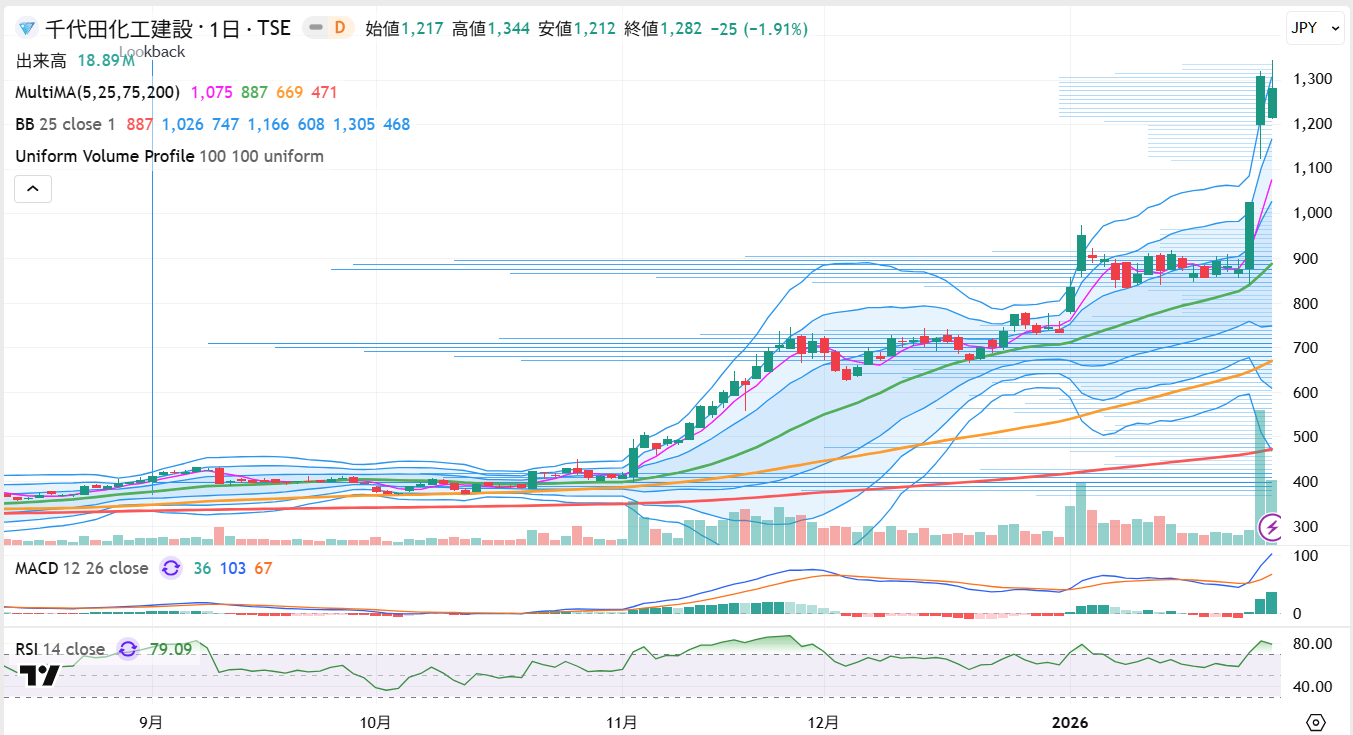This screenshot has height=735, width=1353.
Task: Click the purple icon next to RSI
Action: point(128,649)
